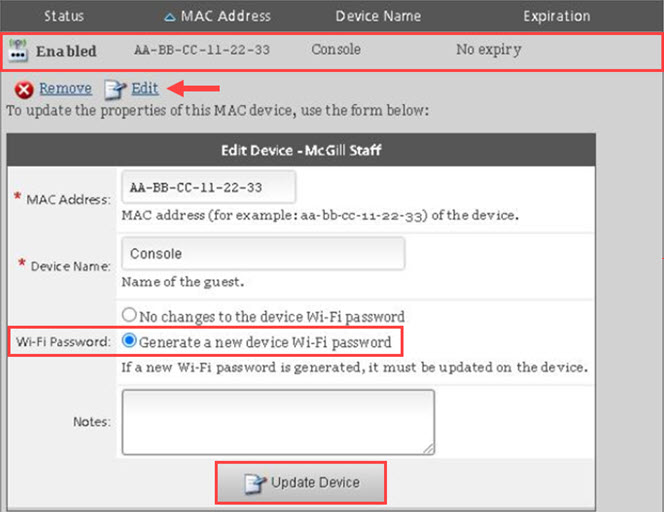The image size is (664, 512).
Task: Click the "To update the properties" instruction text
Action: (218, 111)
